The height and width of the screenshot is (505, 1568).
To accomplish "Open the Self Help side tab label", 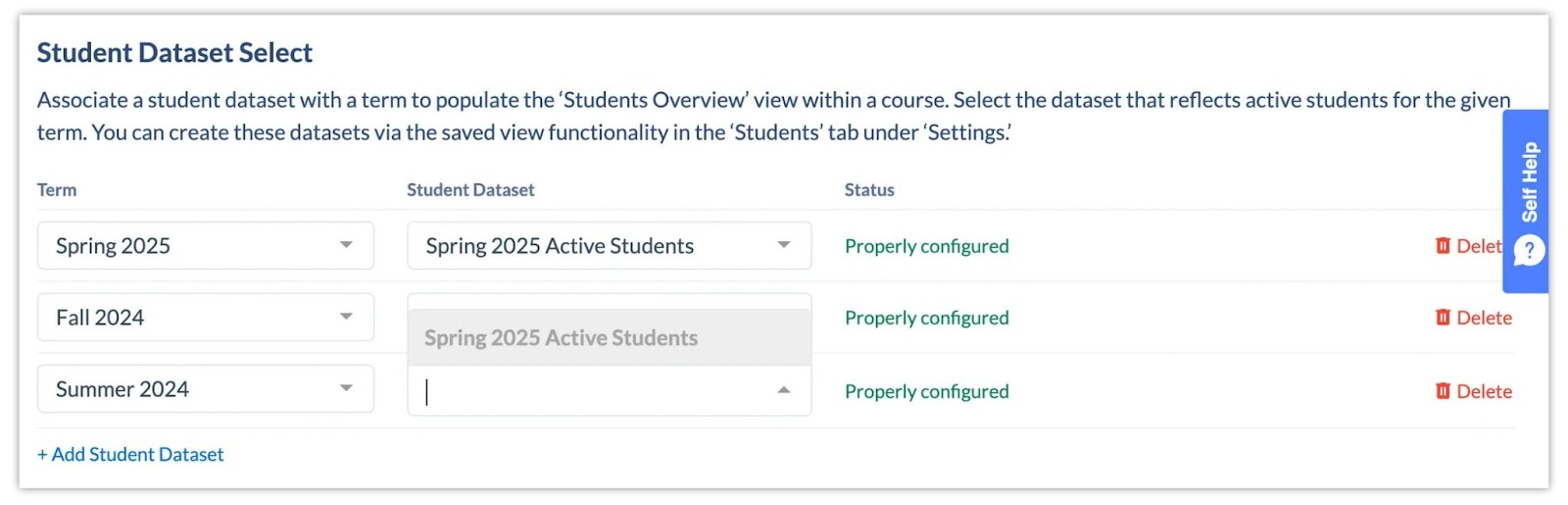I will (1529, 181).
